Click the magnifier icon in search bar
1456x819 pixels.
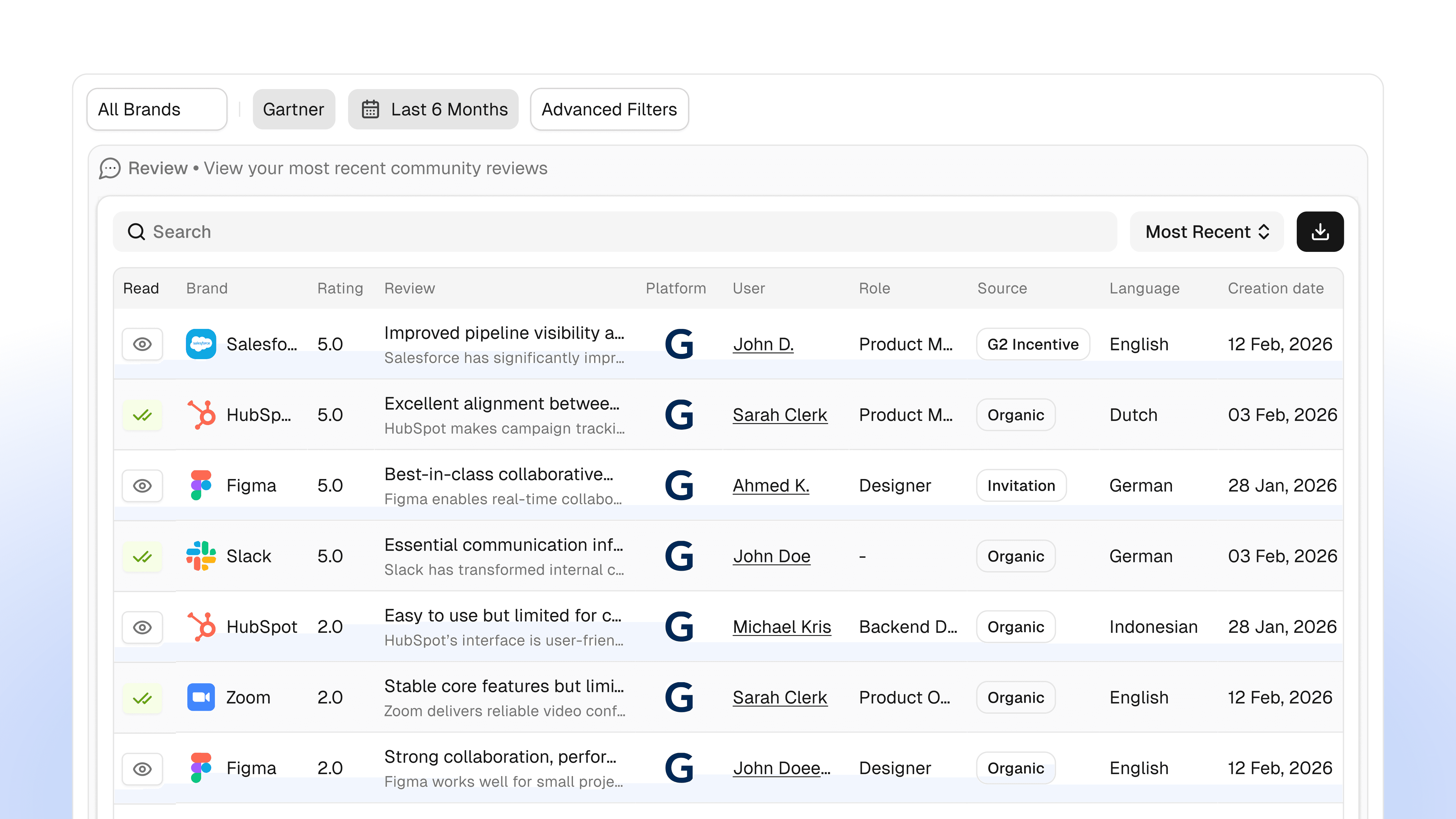tap(136, 232)
